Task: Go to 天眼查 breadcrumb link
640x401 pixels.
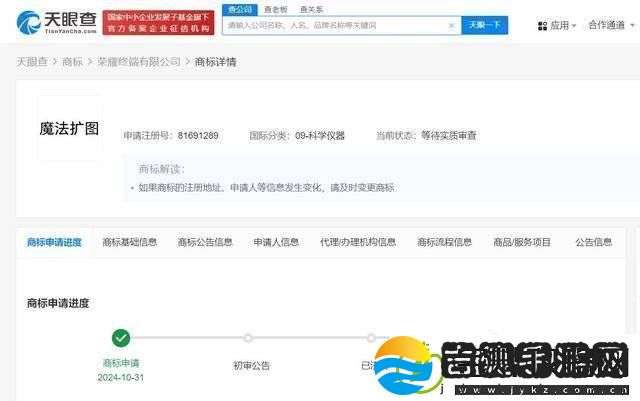Action: pyautogui.click(x=32, y=62)
